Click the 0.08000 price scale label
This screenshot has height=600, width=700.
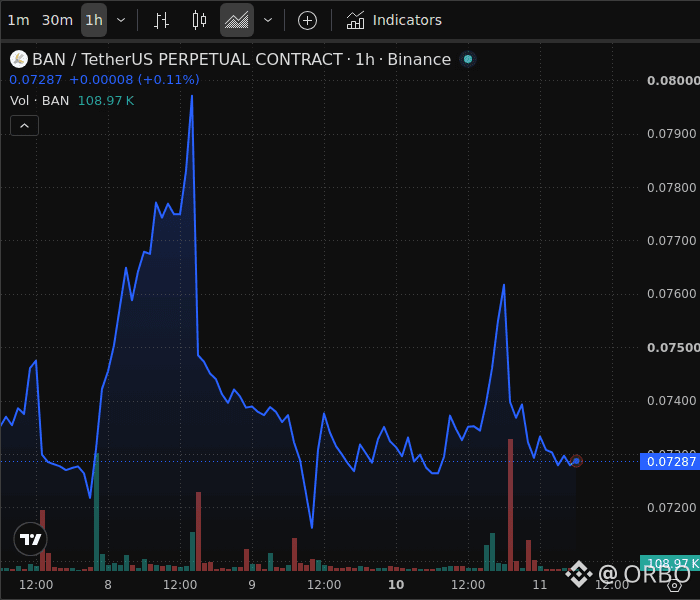tap(673, 80)
